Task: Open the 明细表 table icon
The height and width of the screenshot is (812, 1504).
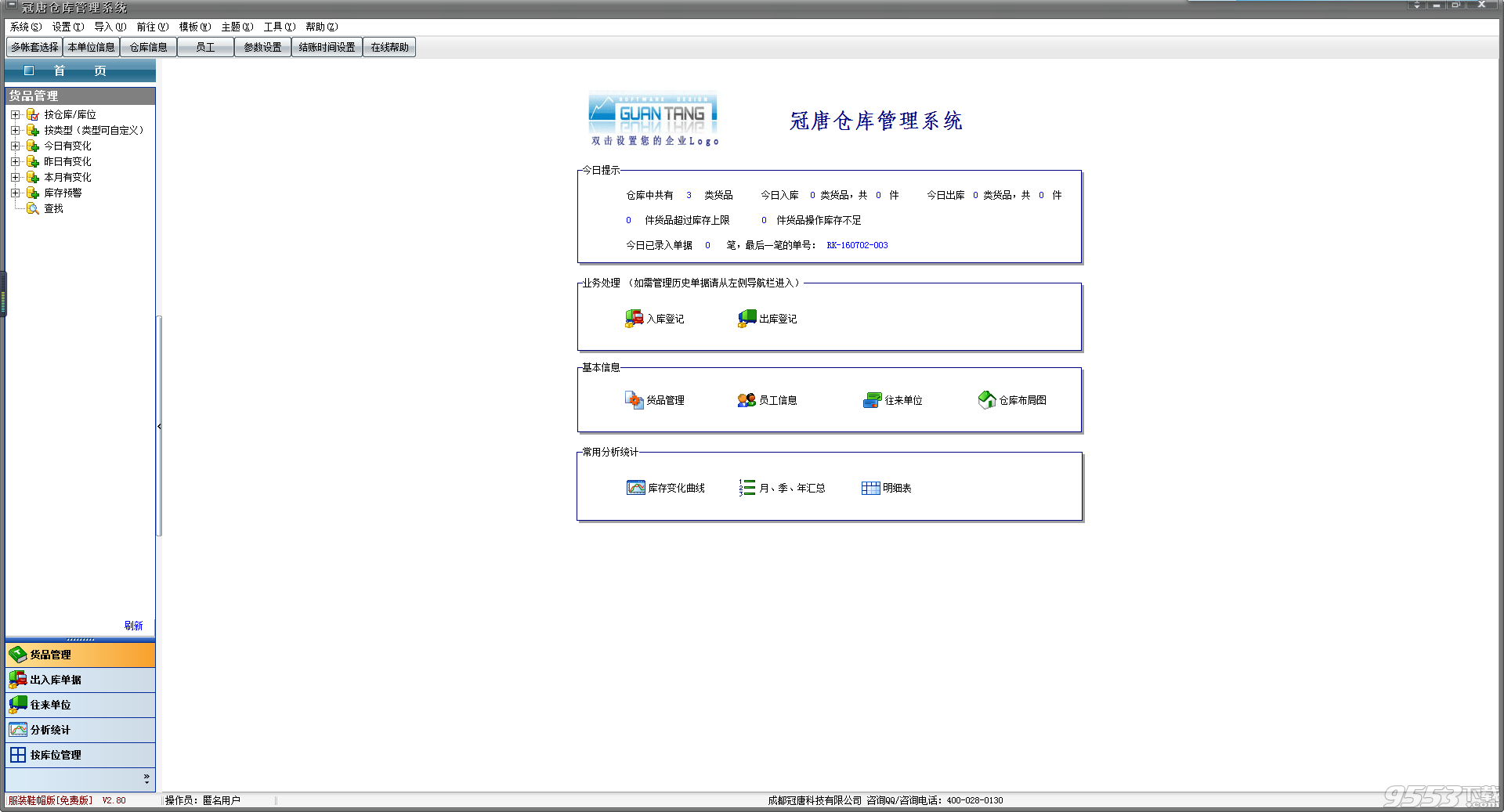Action: click(x=870, y=488)
